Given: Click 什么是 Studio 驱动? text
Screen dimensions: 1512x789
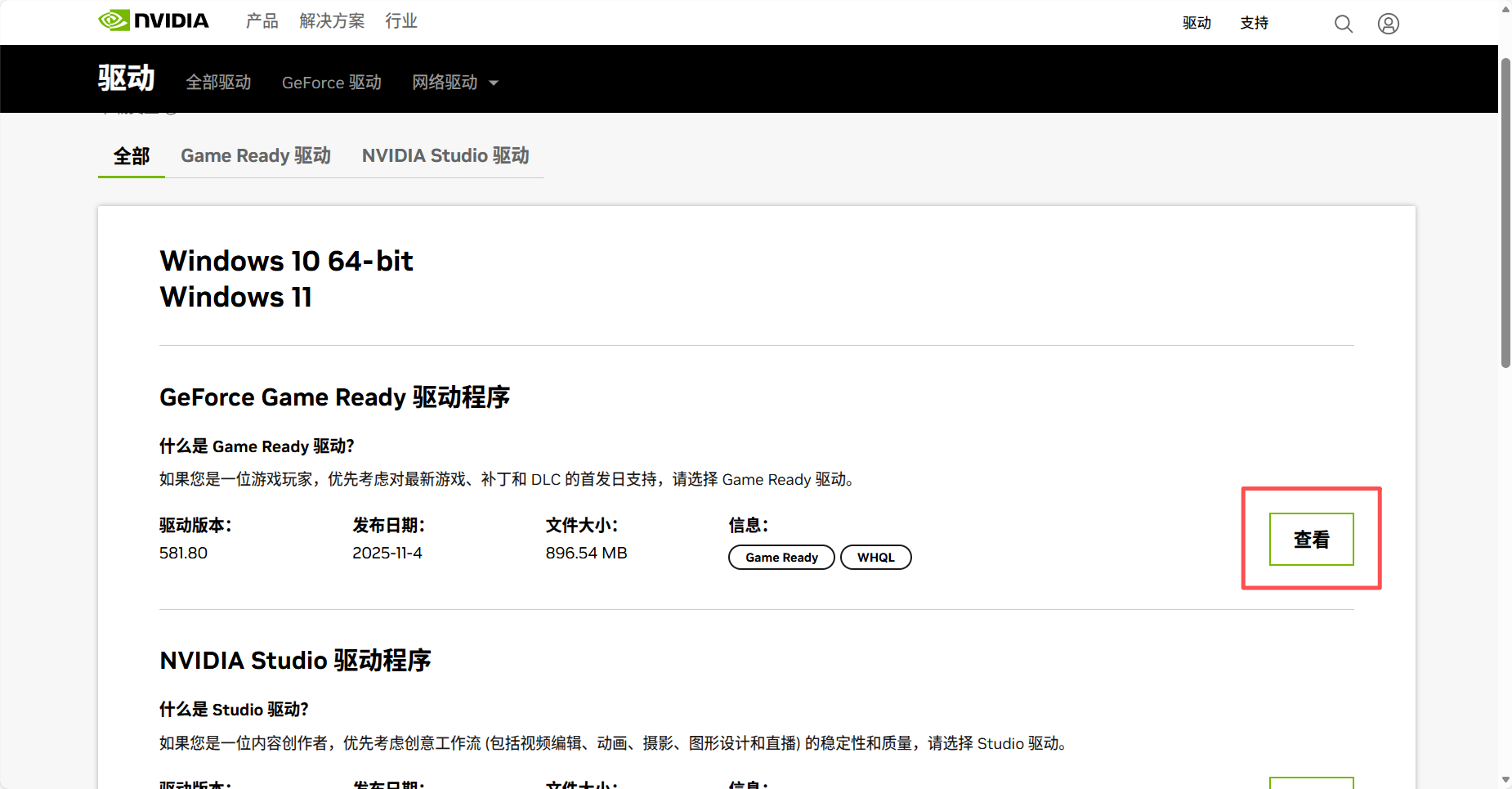Looking at the screenshot, I should pyautogui.click(x=234, y=710).
